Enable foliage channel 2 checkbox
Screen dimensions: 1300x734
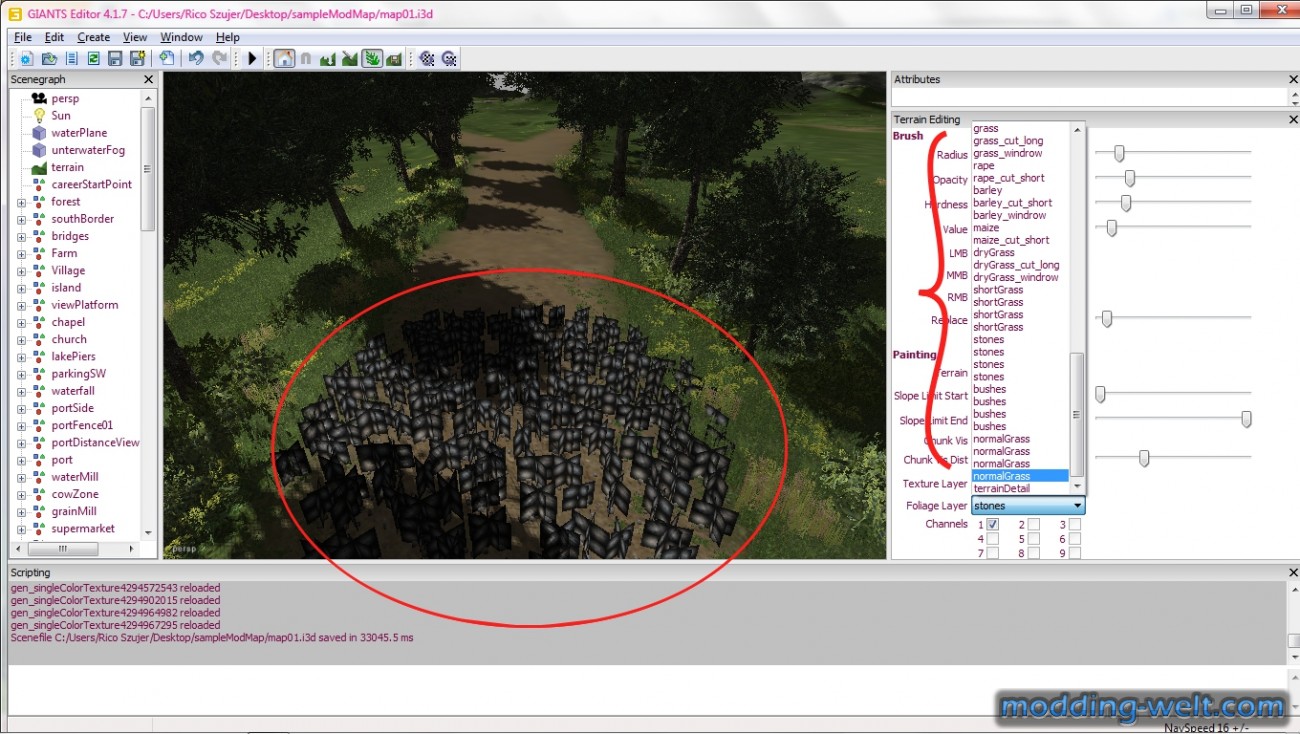point(1034,524)
